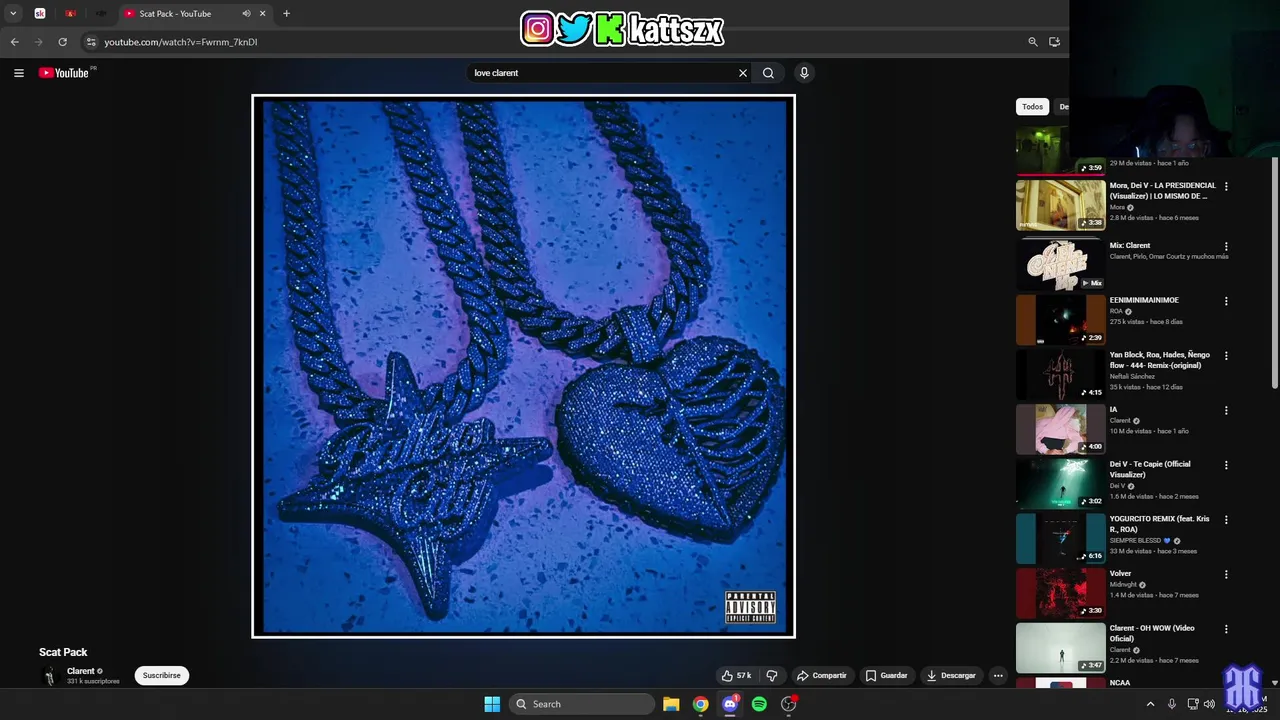The height and width of the screenshot is (720, 1280).
Task: Open Chrome from the taskbar
Action: point(701,704)
